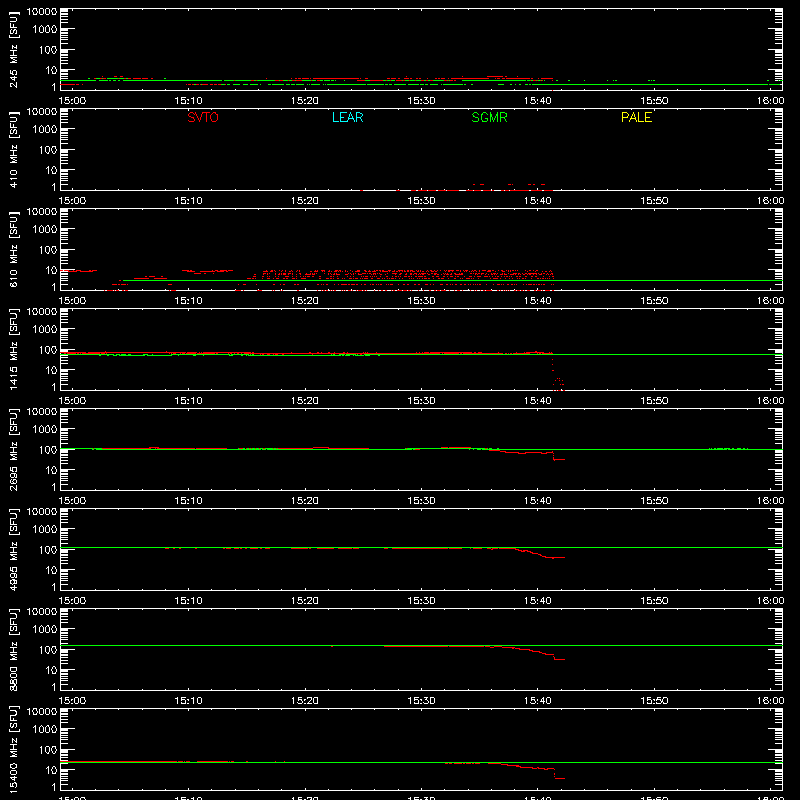Click the 10 tick value on the 15400 MHz axis
Screen dimensions: 800x800
(51, 770)
